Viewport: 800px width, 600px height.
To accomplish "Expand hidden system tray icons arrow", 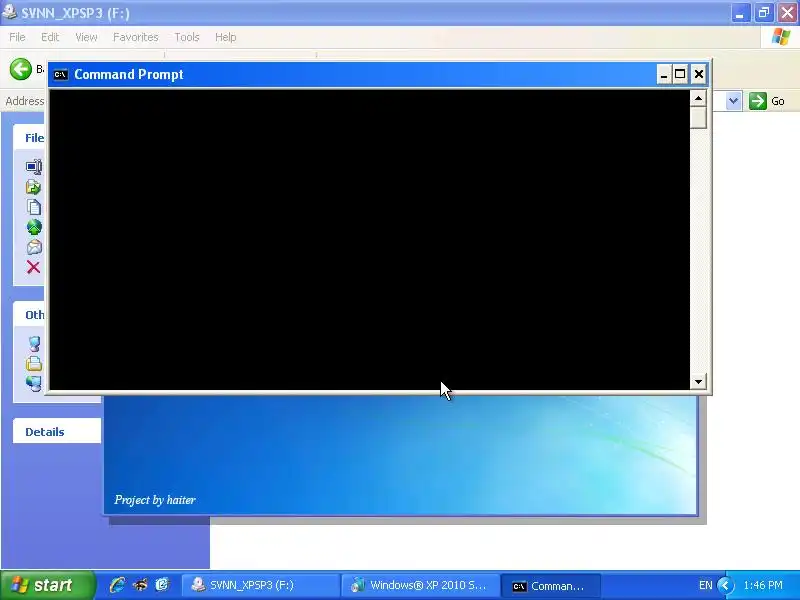I will tap(725, 585).
